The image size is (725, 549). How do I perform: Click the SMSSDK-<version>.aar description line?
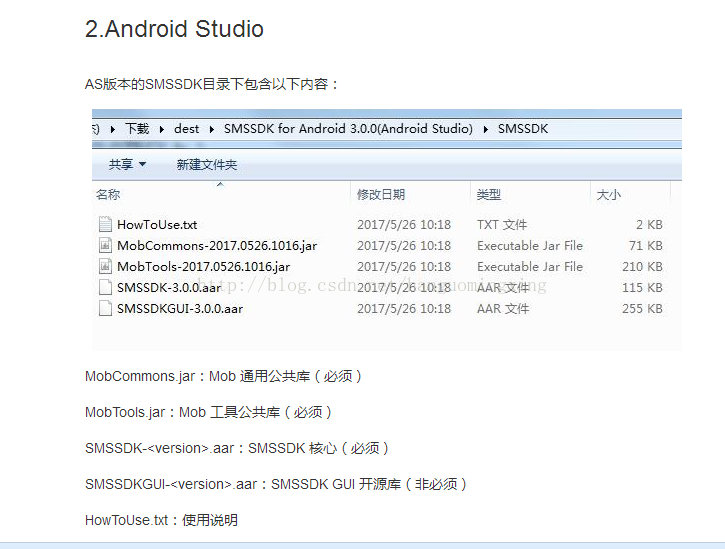[x=237, y=448]
